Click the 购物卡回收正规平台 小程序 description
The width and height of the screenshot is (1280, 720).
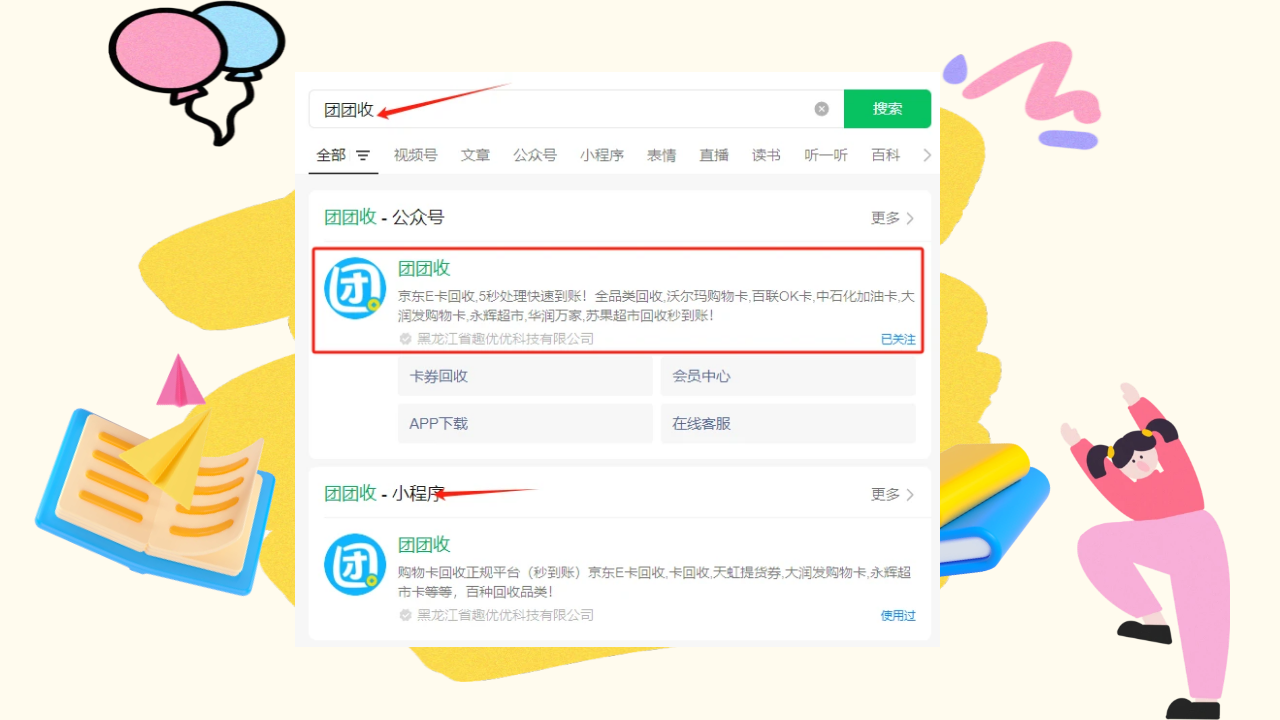pos(655,582)
